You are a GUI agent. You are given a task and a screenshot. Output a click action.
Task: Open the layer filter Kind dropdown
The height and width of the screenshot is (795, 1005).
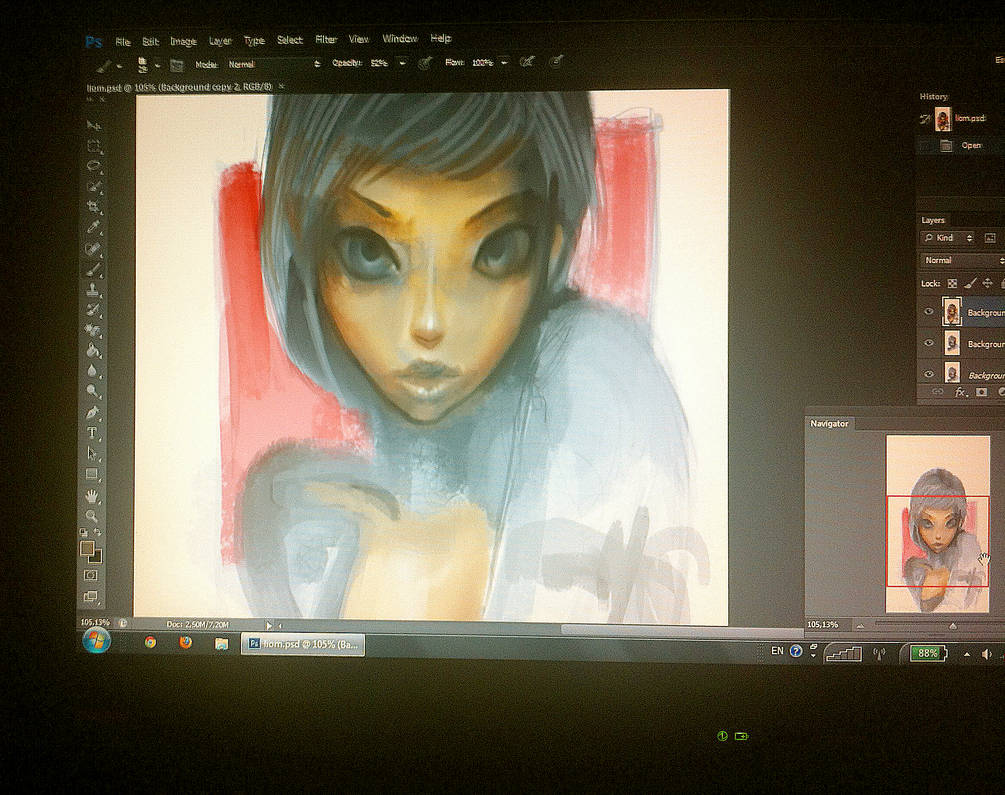(x=949, y=238)
